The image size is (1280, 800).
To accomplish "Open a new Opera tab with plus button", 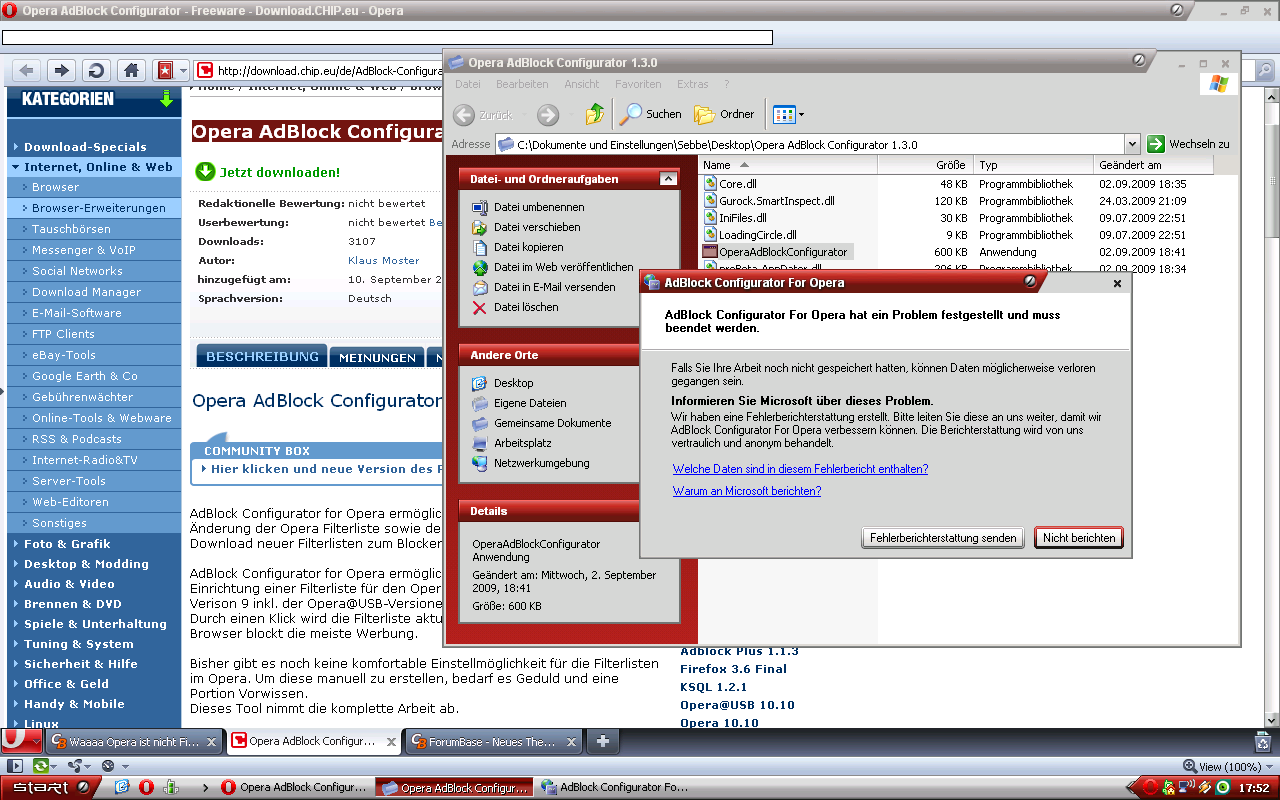I will [x=602, y=742].
